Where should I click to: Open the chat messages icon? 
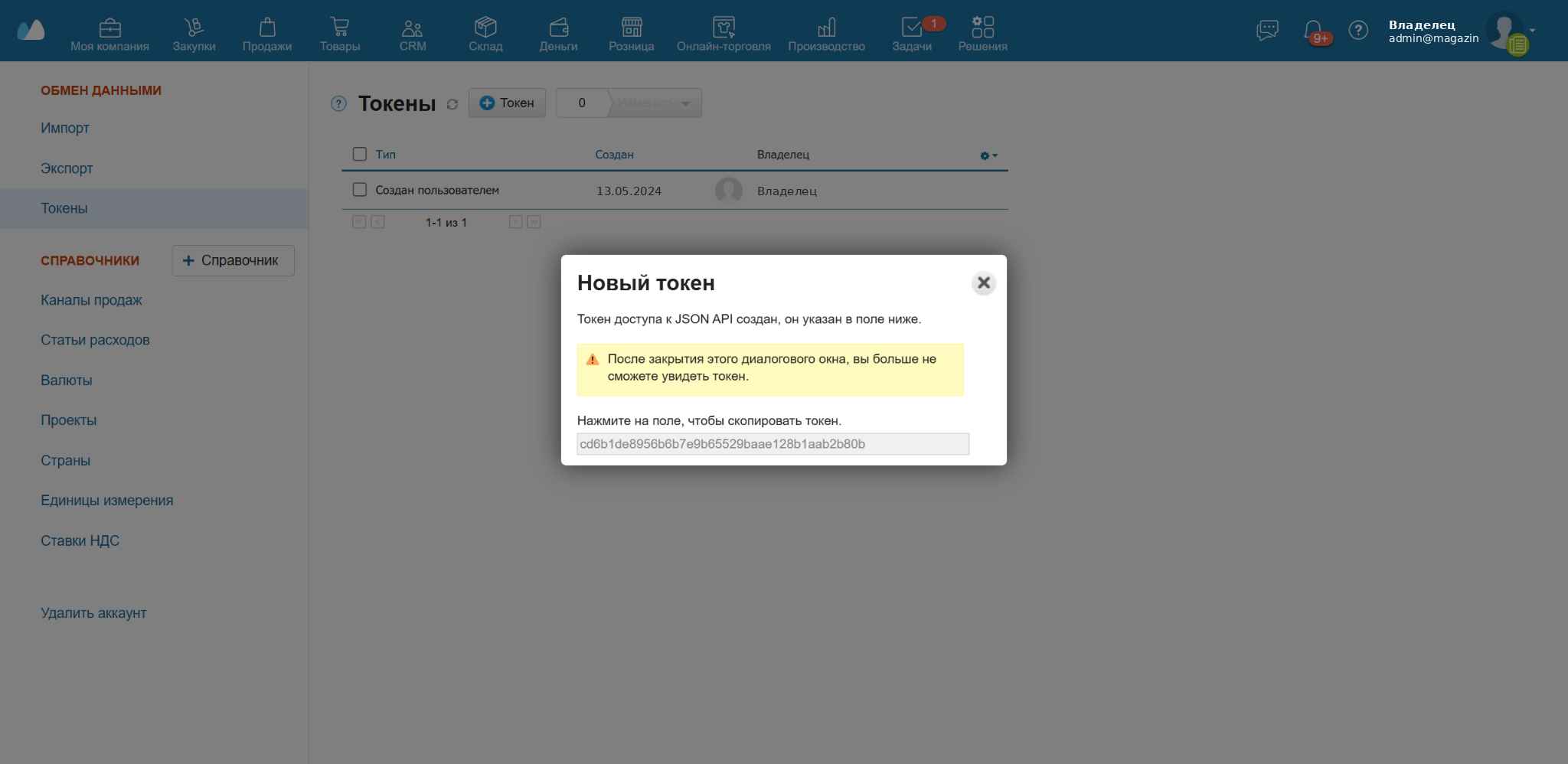(x=1267, y=31)
